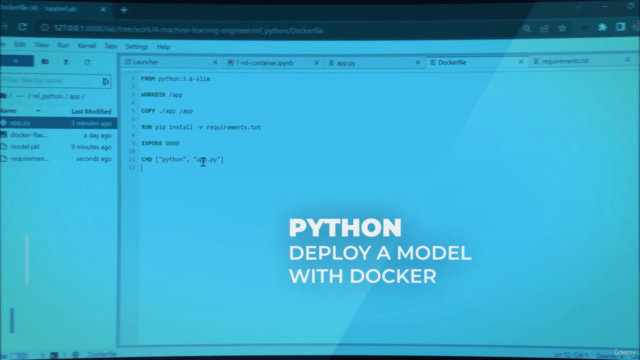The height and width of the screenshot is (360, 640).
Task: Click the blue new launcher button
Action: tap(16, 61)
